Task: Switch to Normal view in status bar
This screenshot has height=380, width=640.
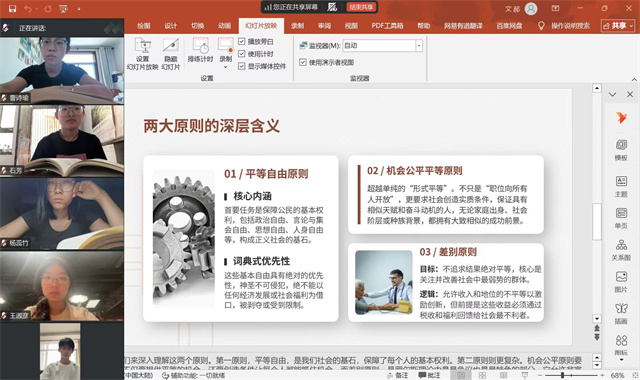Action: (x=461, y=375)
